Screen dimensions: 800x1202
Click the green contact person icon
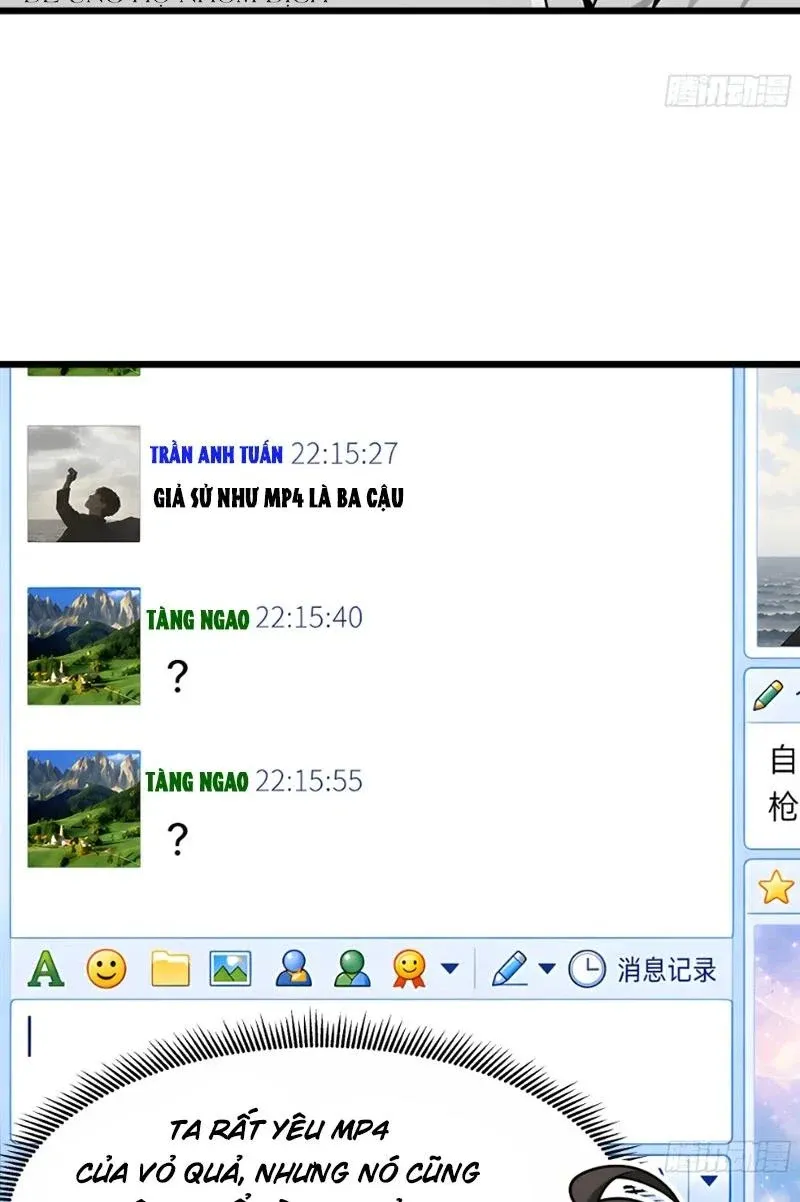352,969
